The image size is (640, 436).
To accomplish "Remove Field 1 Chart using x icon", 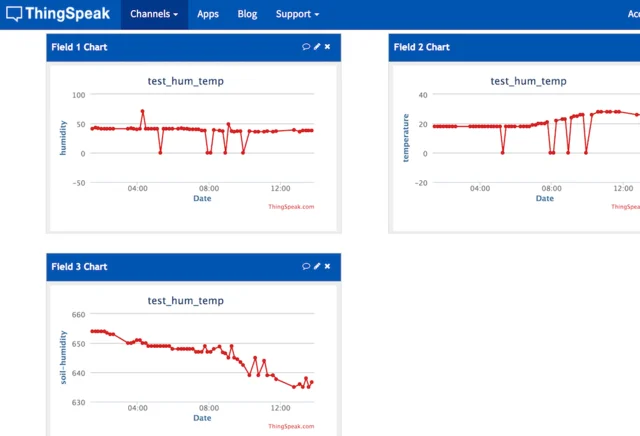I will tap(327, 47).
